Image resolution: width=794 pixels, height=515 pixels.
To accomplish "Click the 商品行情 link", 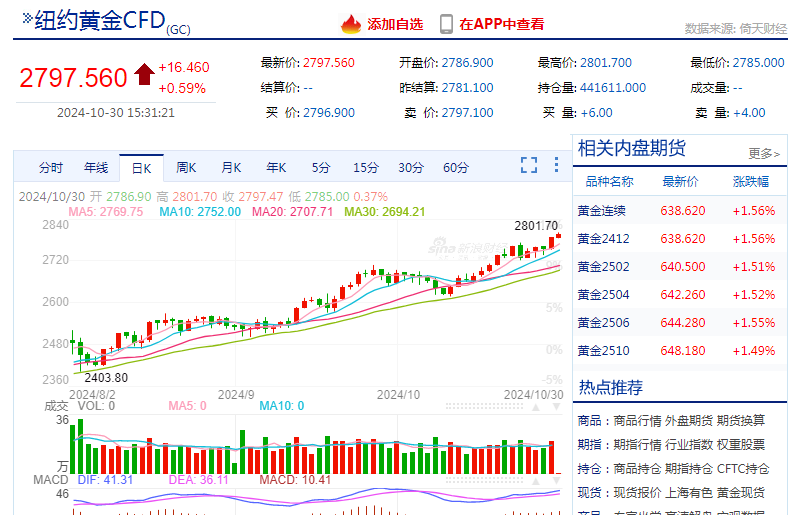I will point(637,420).
